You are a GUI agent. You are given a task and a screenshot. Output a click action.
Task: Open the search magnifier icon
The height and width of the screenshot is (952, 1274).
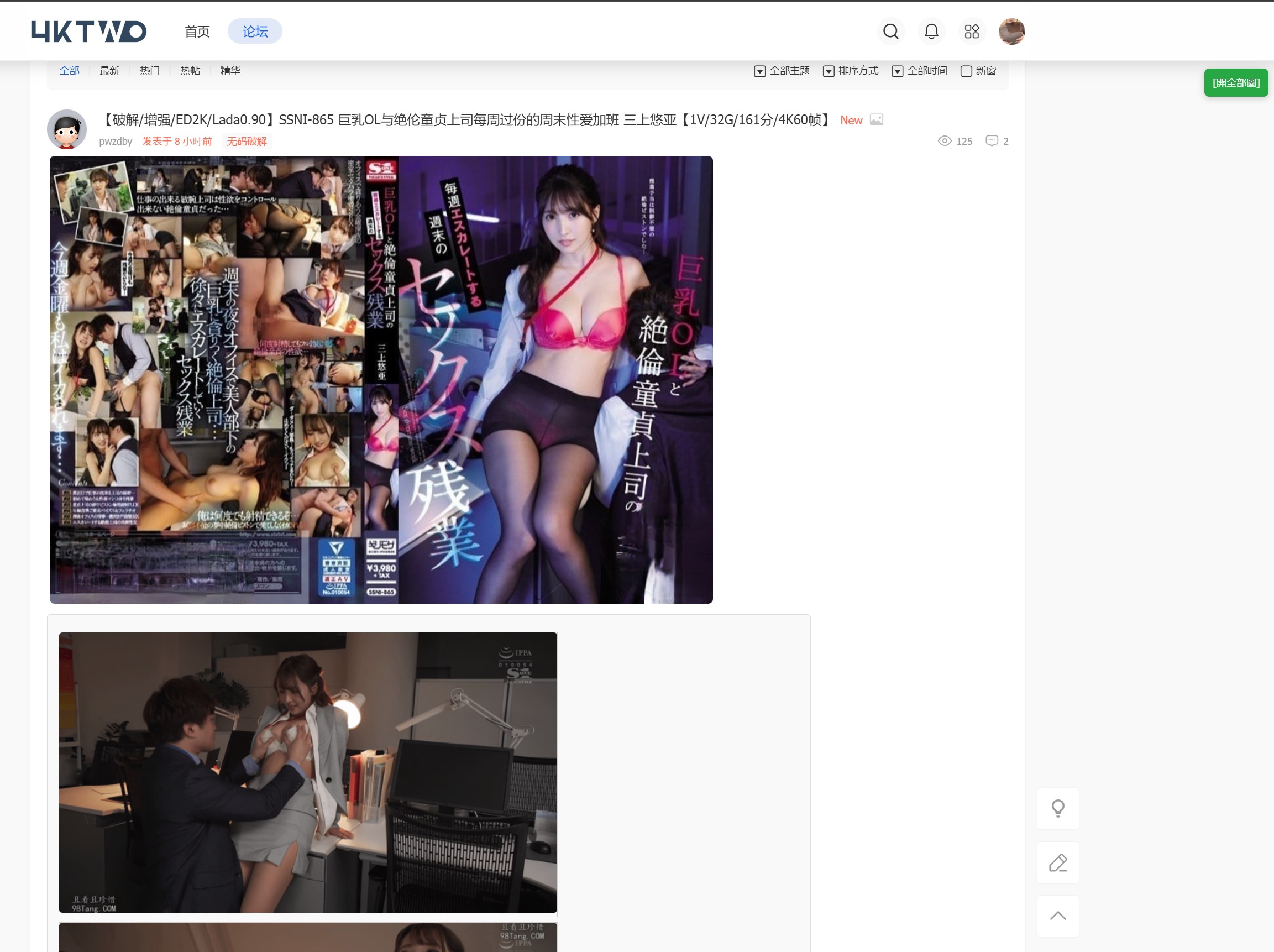891,32
